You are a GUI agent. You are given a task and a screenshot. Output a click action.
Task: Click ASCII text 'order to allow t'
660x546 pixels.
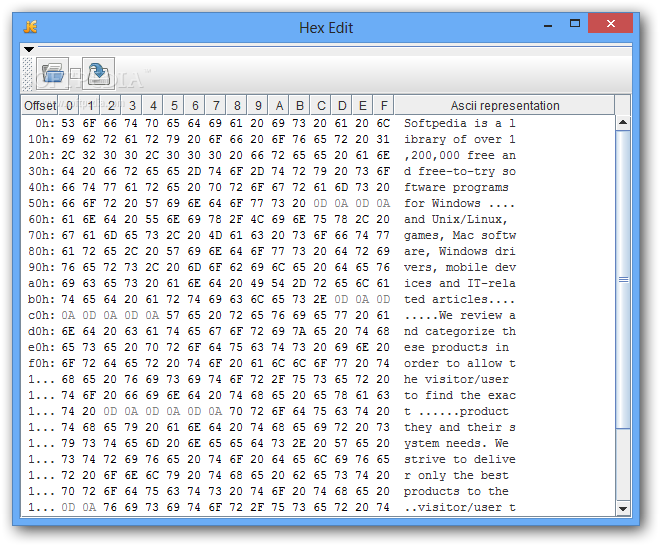click(x=460, y=363)
